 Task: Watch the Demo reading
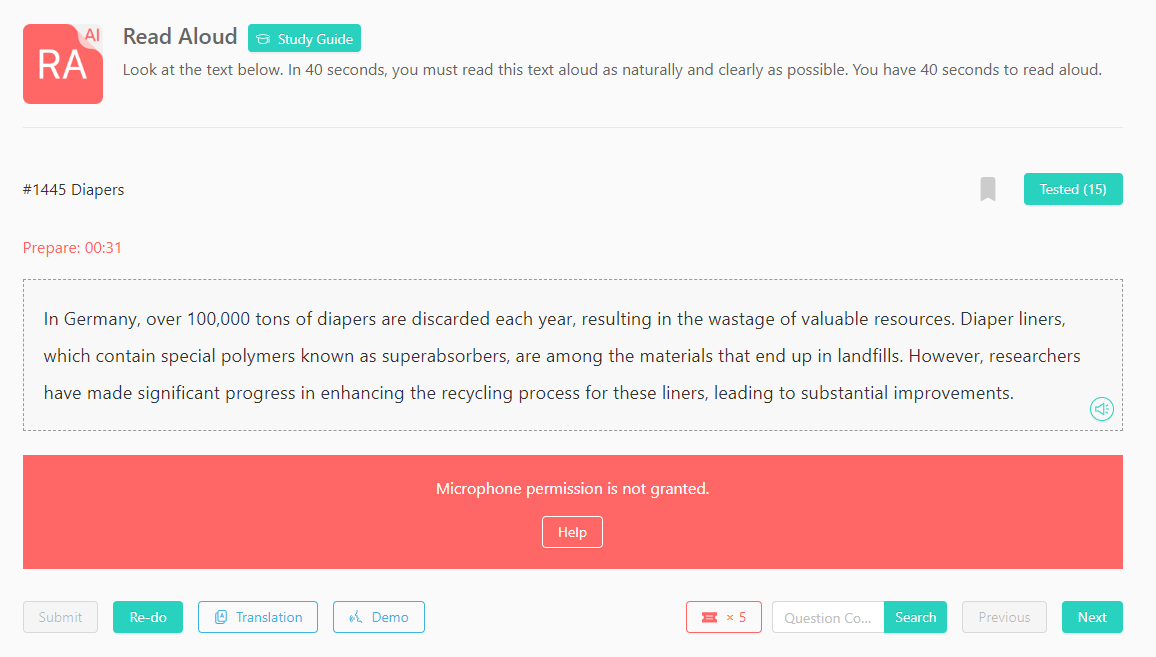pos(379,617)
